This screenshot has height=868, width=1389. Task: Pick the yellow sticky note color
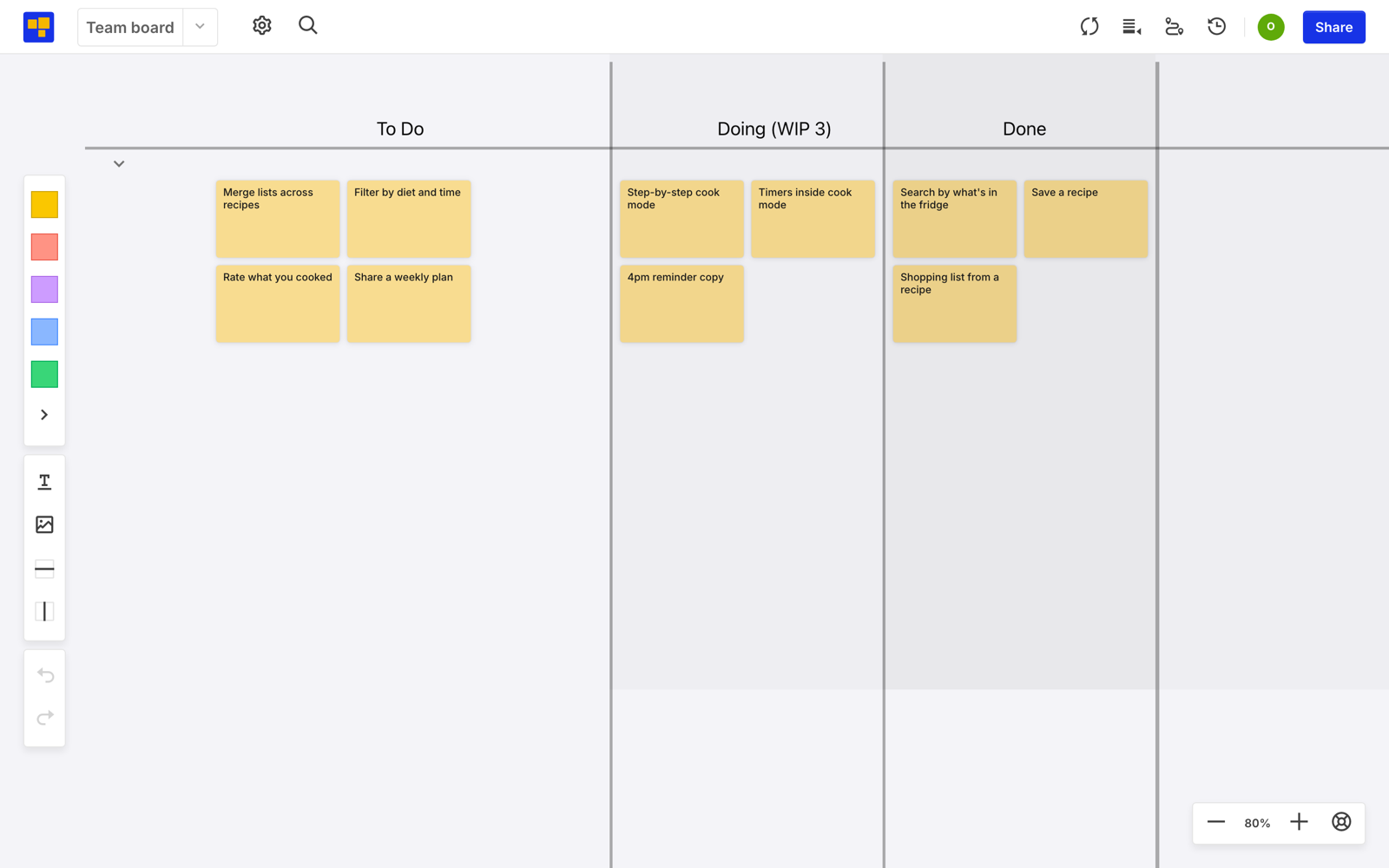coord(44,205)
